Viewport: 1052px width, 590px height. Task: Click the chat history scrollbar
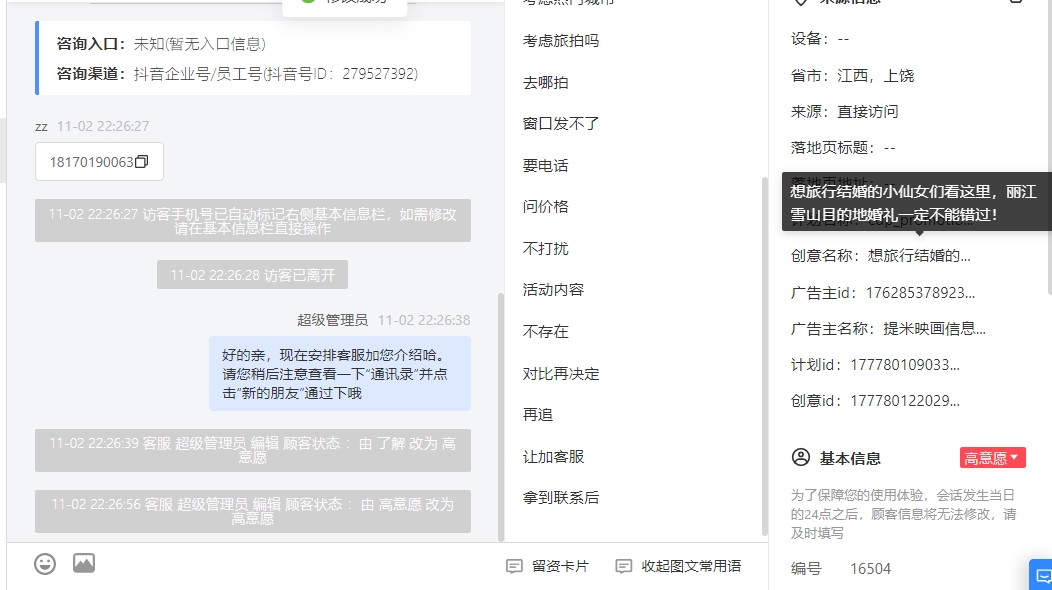click(501, 416)
